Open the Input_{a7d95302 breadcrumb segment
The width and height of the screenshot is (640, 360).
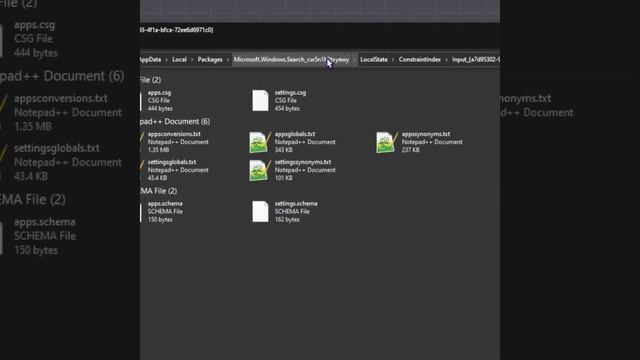click(x=476, y=60)
